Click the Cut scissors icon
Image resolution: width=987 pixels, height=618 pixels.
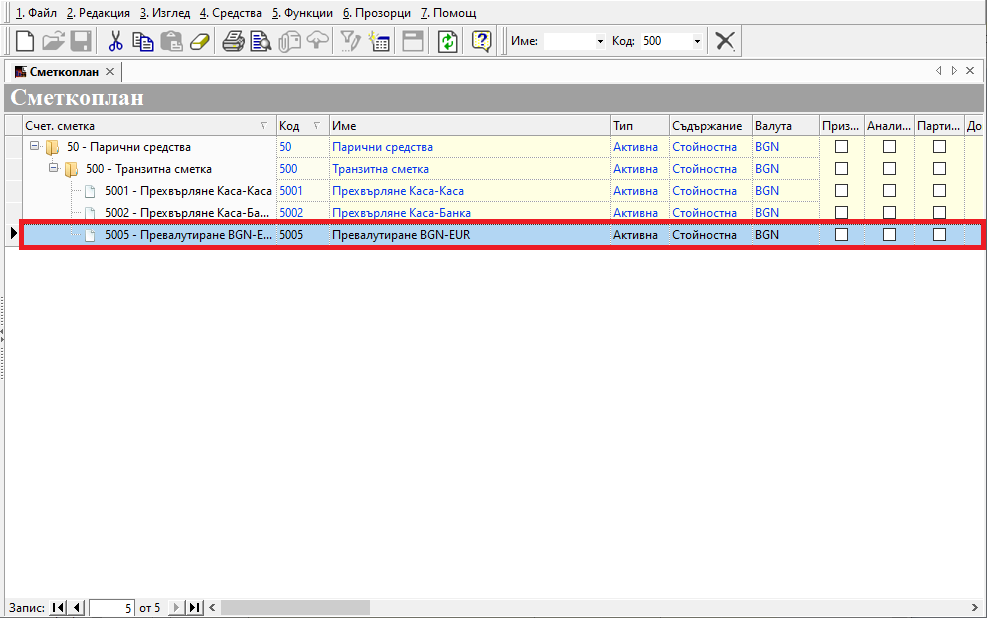pos(116,41)
